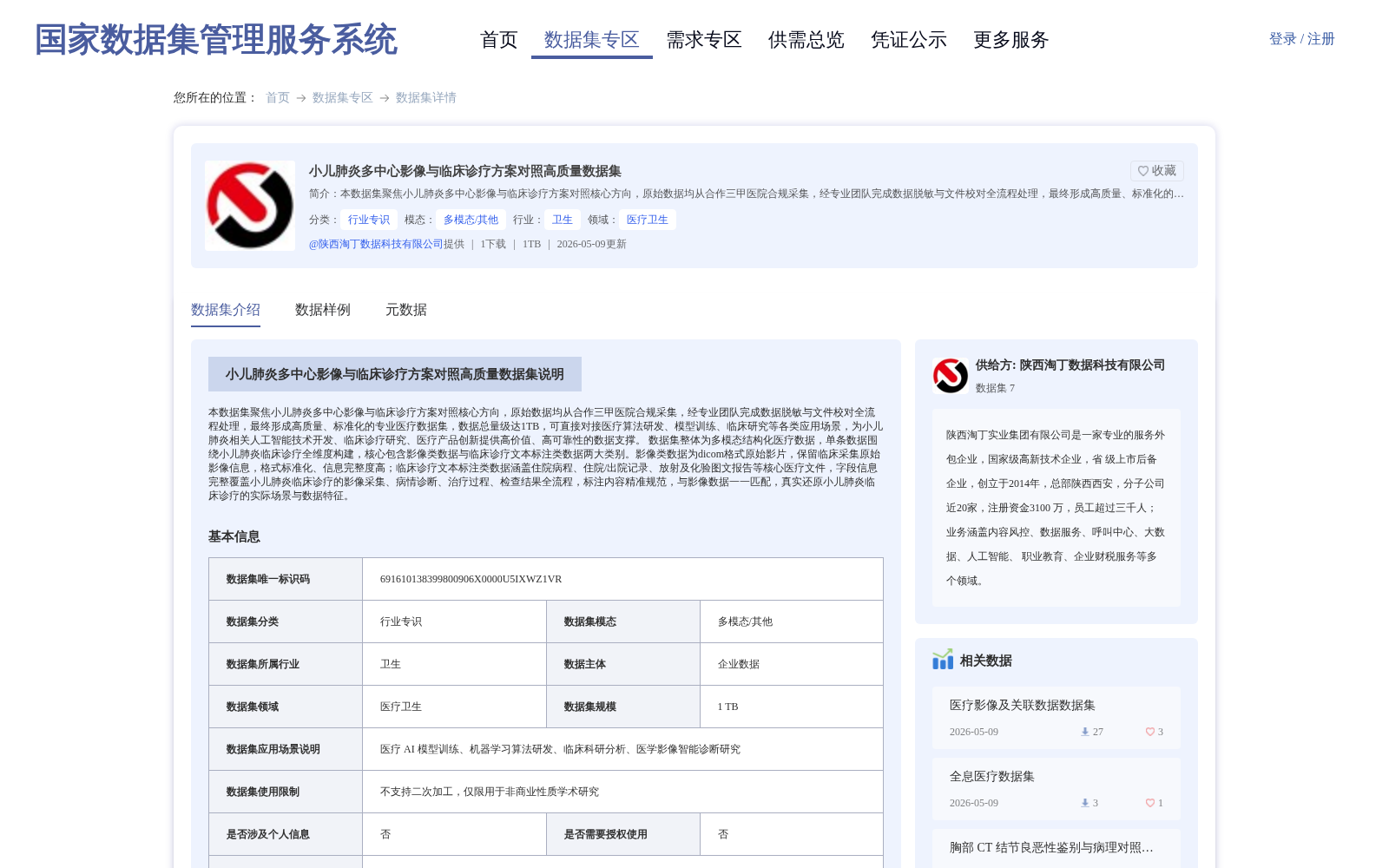
Task: Open the 首页 navigation item
Action: click(x=499, y=40)
